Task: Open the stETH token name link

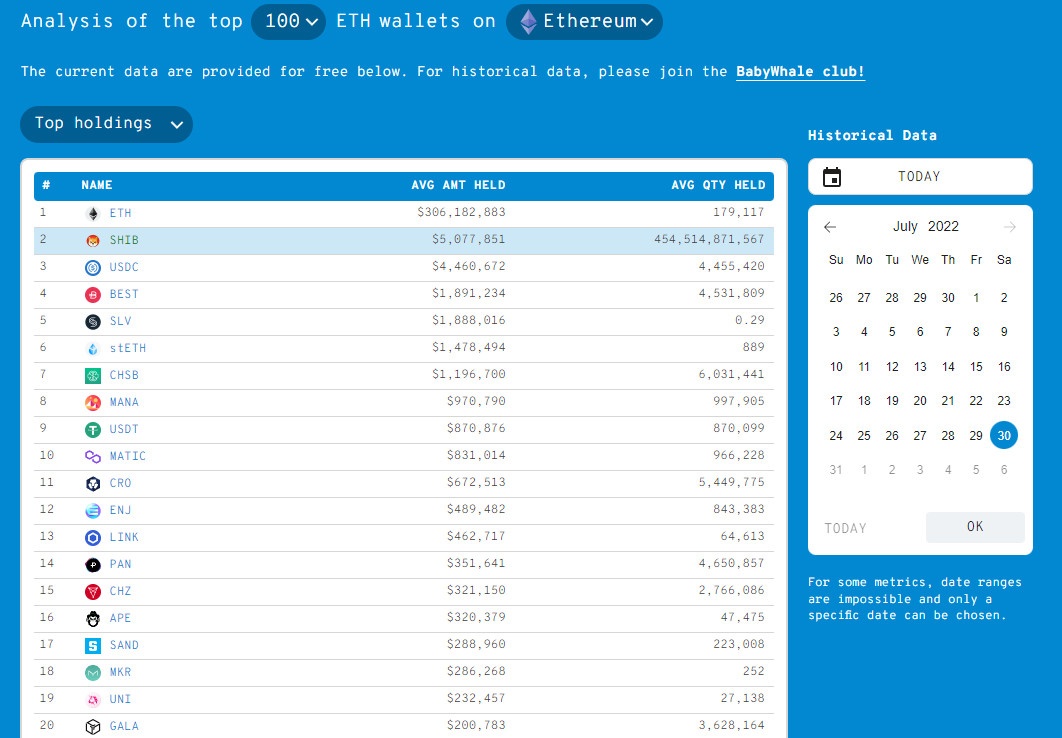Action: tap(128, 348)
